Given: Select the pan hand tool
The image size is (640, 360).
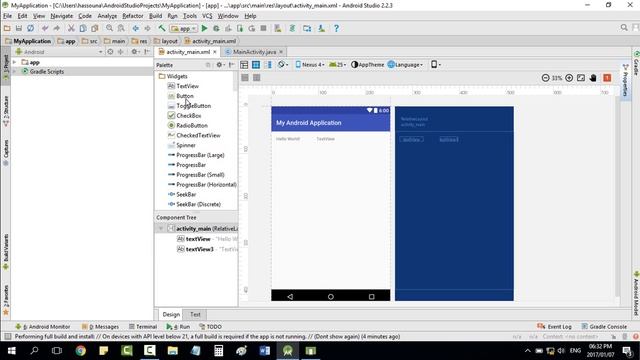Looking at the screenshot, I should (x=593, y=78).
